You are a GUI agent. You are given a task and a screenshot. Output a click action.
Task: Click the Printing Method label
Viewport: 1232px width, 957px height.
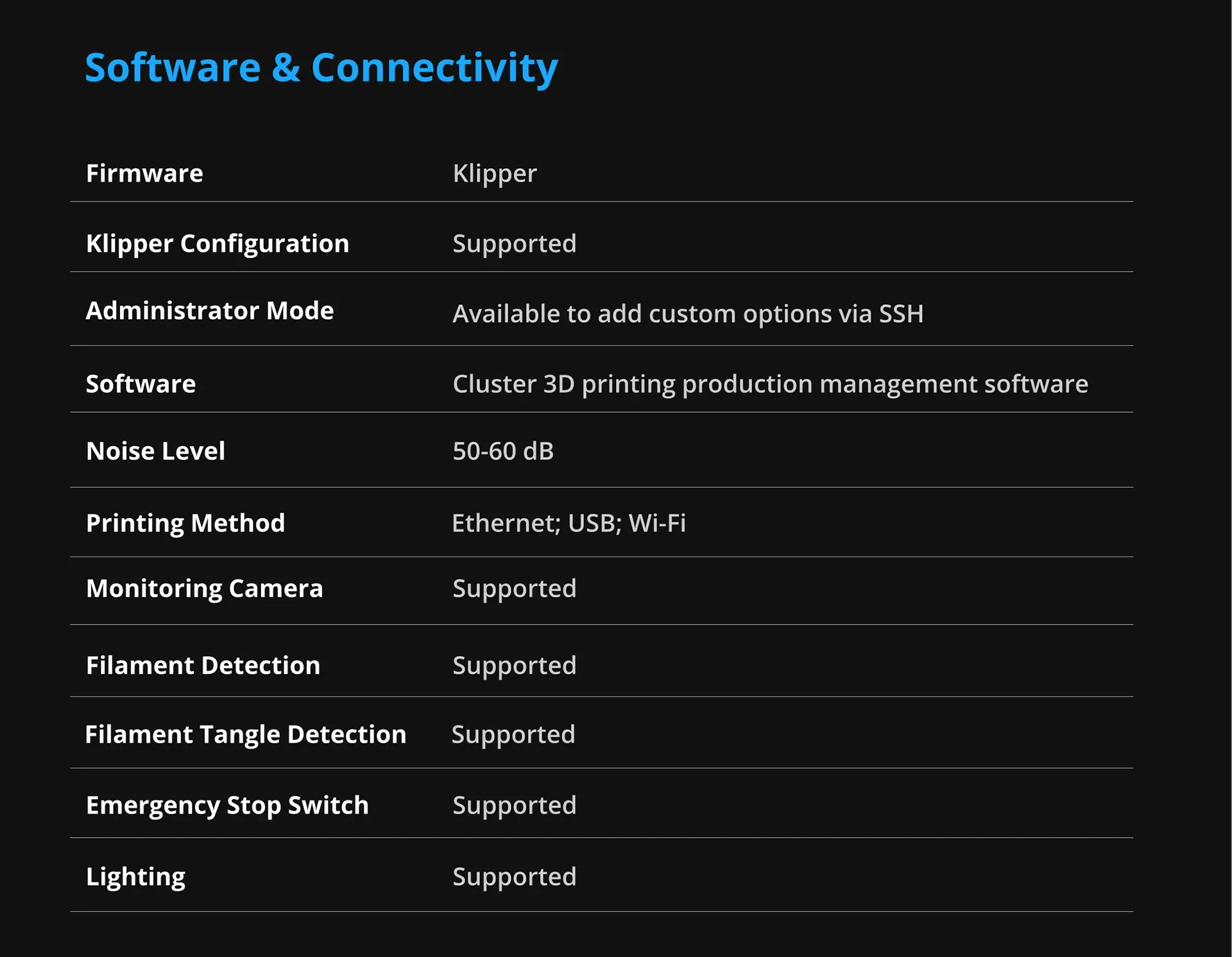[185, 523]
